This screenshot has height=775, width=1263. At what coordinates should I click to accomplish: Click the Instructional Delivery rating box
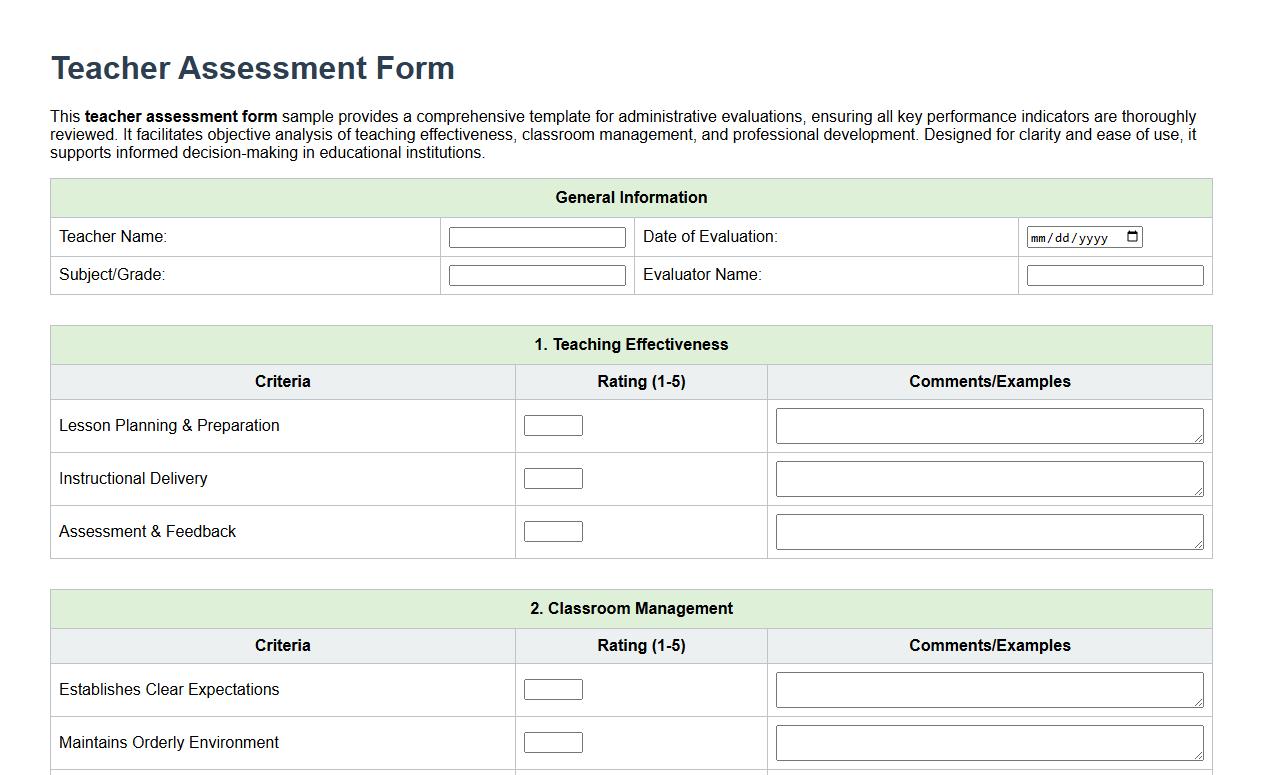(553, 477)
